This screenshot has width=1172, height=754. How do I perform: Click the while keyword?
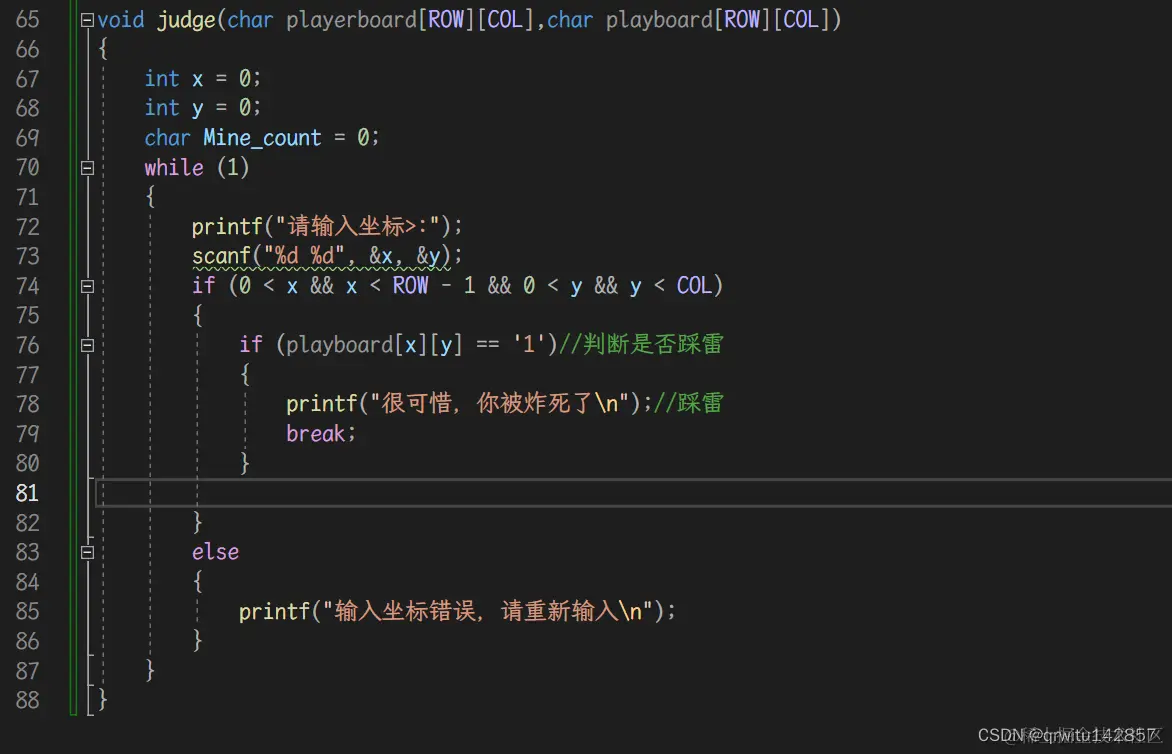point(173,167)
